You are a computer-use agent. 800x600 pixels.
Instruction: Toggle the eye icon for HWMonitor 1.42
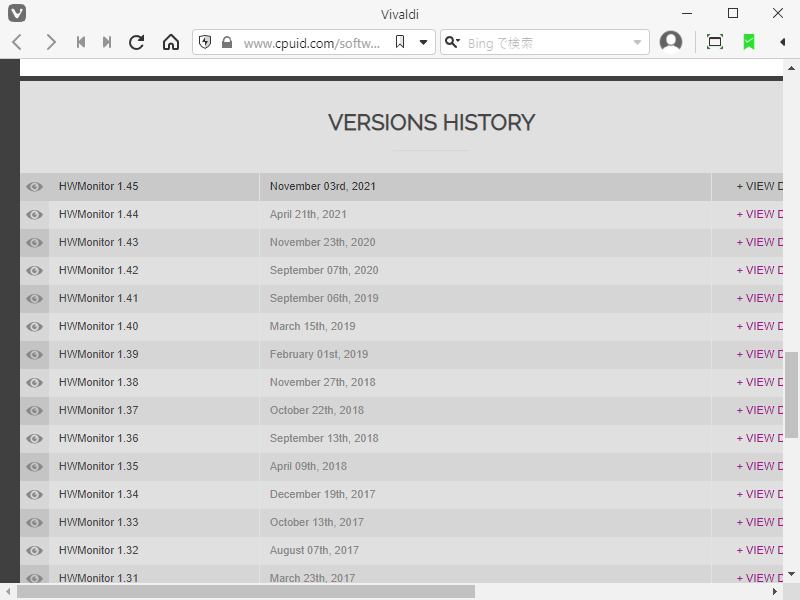(x=35, y=270)
